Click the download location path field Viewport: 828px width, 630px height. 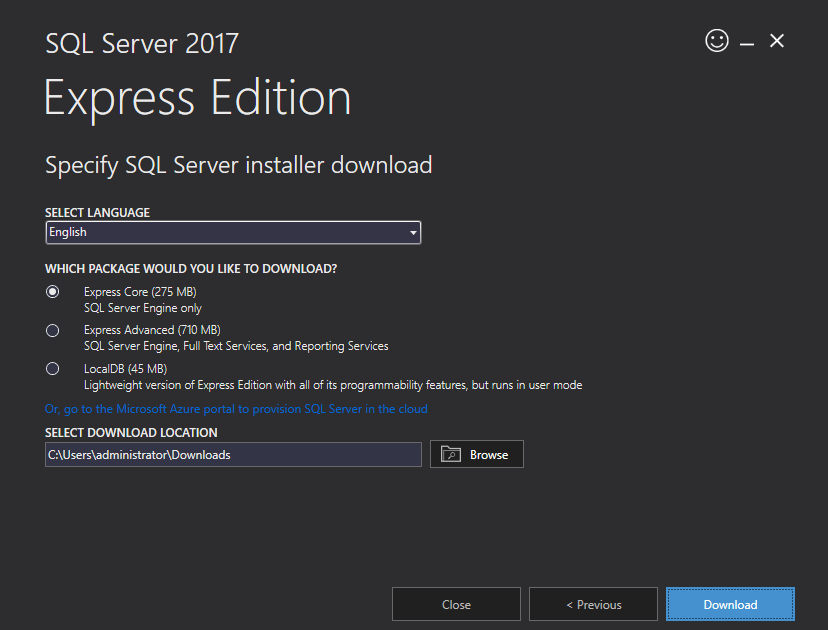[233, 455]
